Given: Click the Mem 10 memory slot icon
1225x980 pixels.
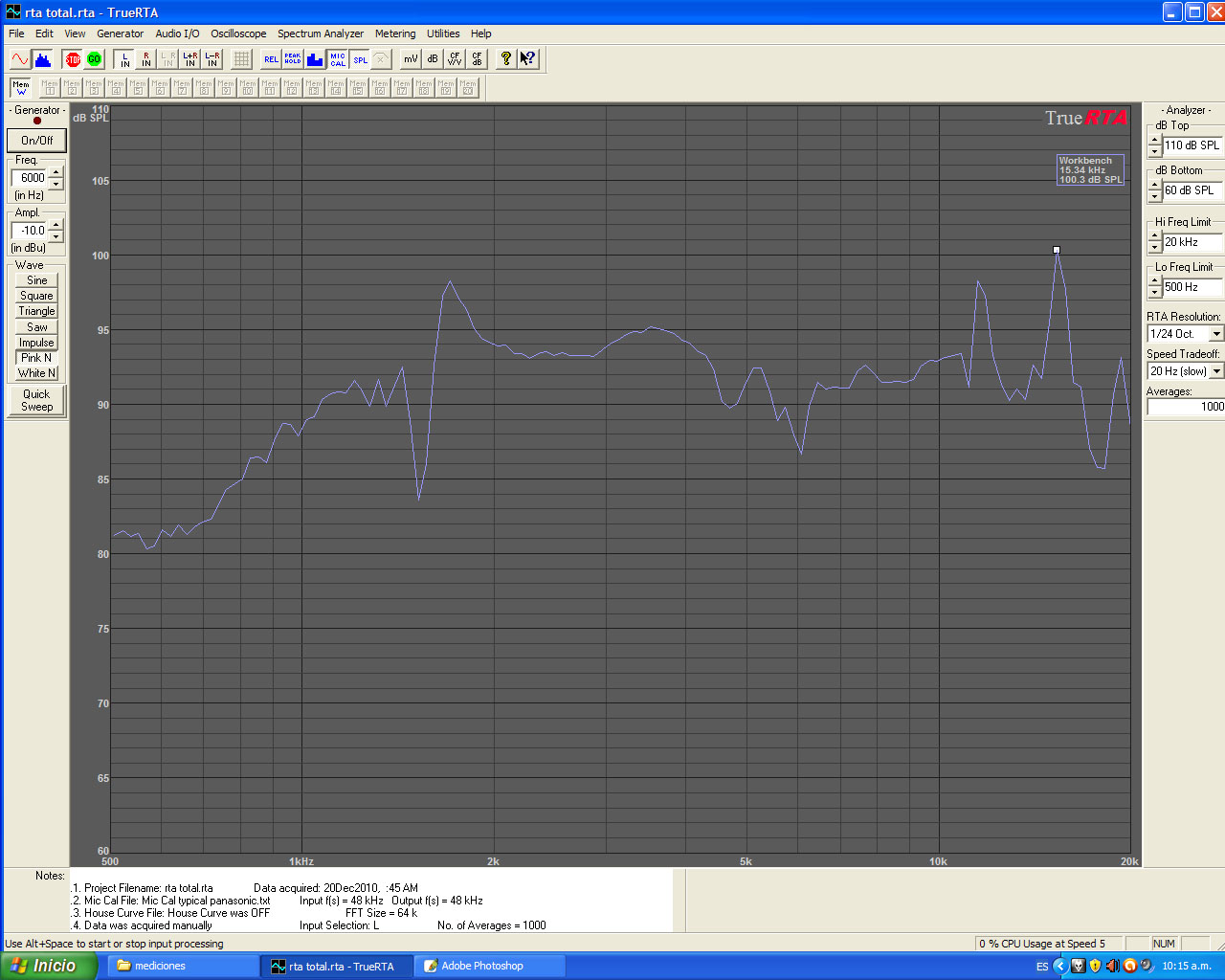Looking at the screenshot, I should [248, 88].
